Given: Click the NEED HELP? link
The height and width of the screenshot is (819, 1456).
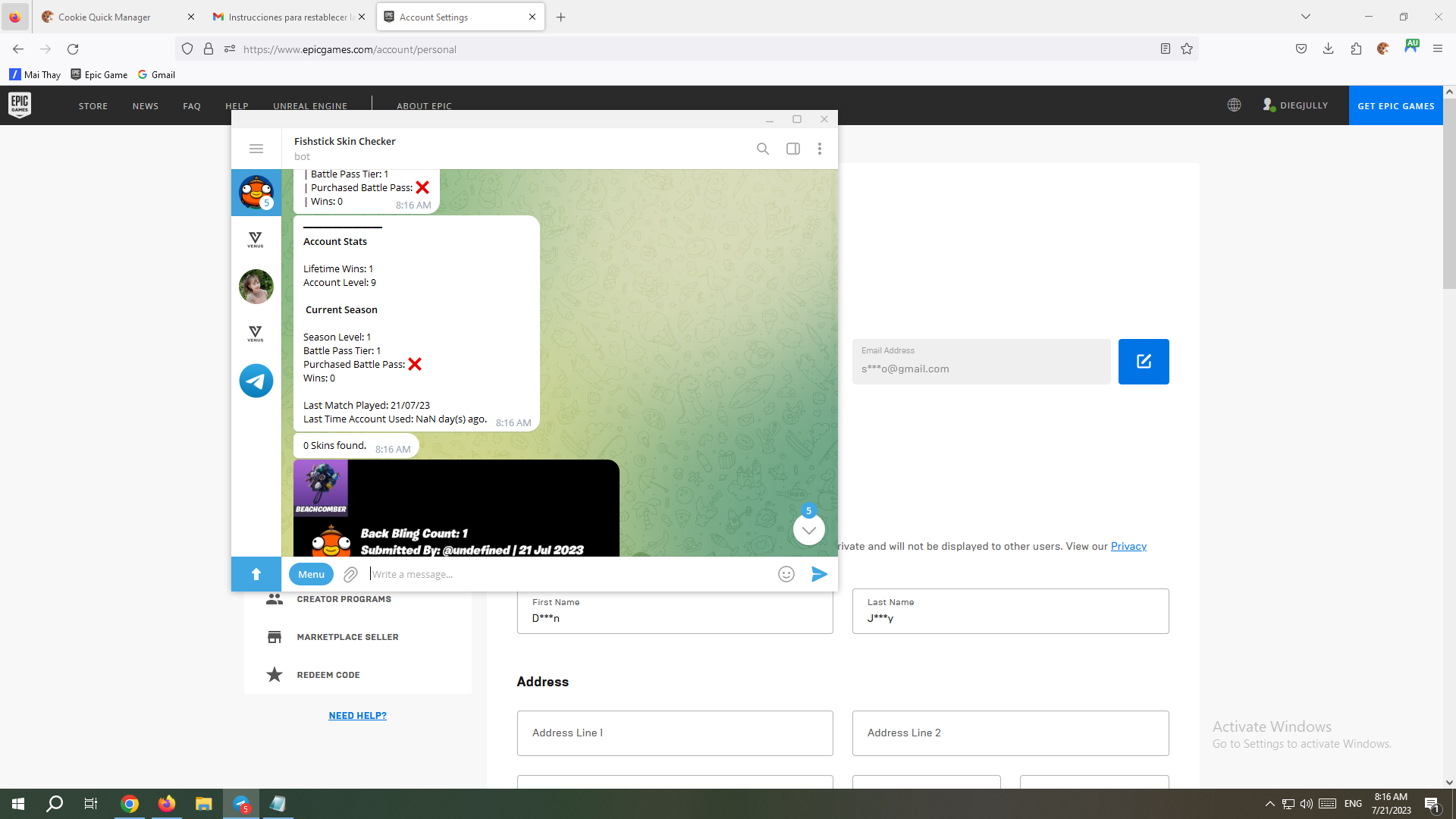Looking at the screenshot, I should point(357,715).
